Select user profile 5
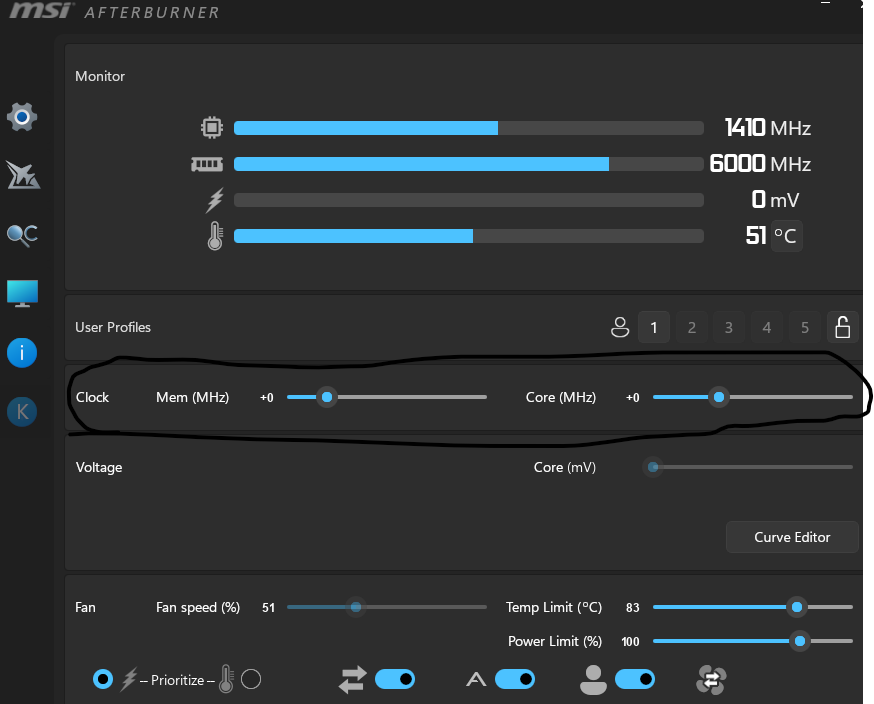The image size is (874, 704). click(805, 327)
